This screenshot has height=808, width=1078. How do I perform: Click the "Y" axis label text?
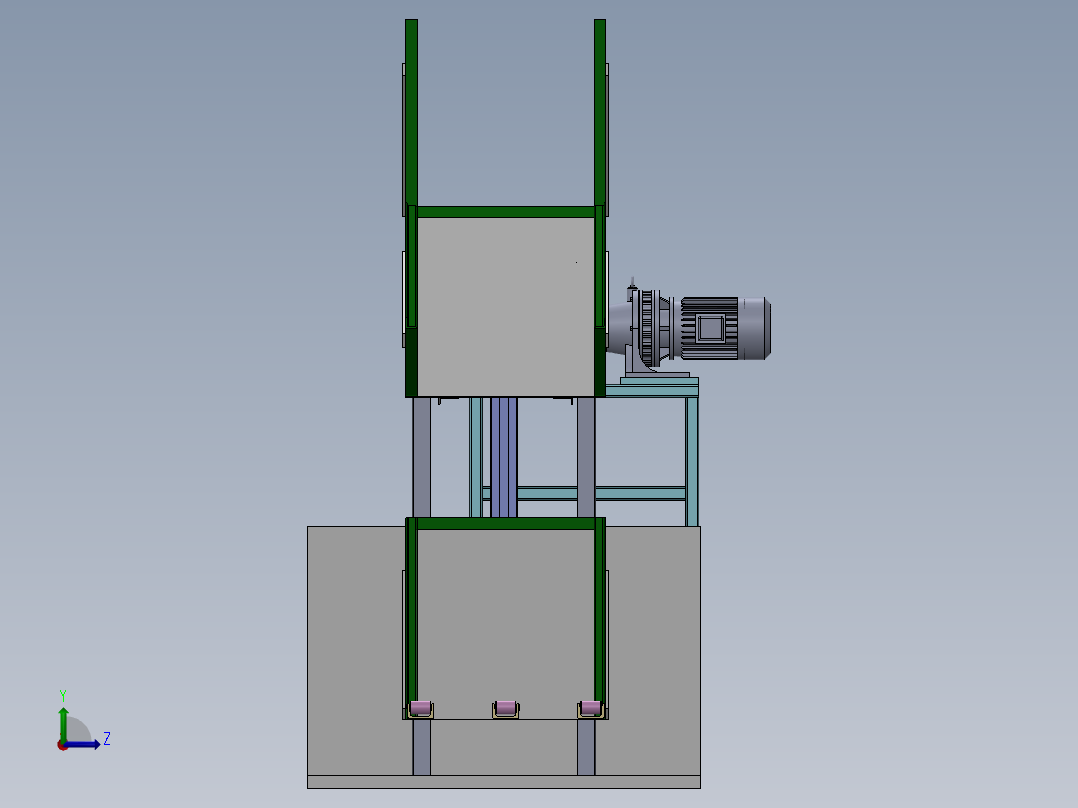[63, 696]
